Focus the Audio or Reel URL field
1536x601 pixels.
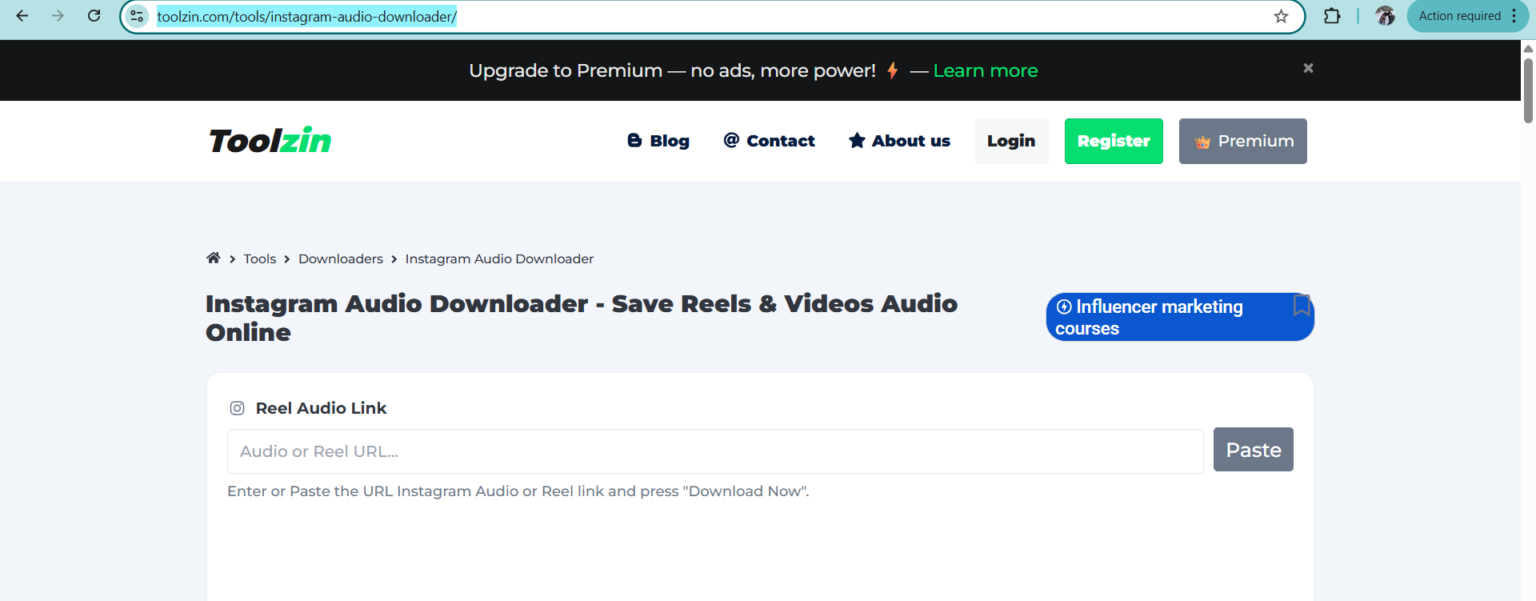pos(715,451)
